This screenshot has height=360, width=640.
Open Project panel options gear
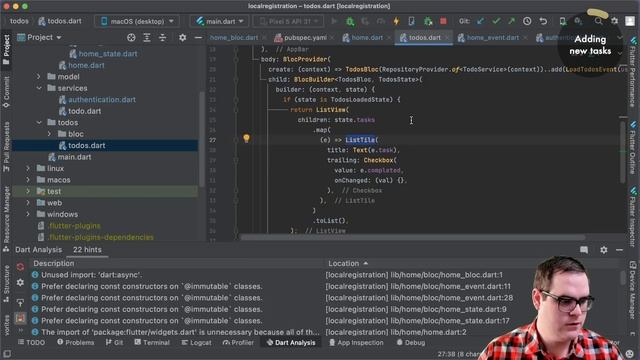(182, 38)
